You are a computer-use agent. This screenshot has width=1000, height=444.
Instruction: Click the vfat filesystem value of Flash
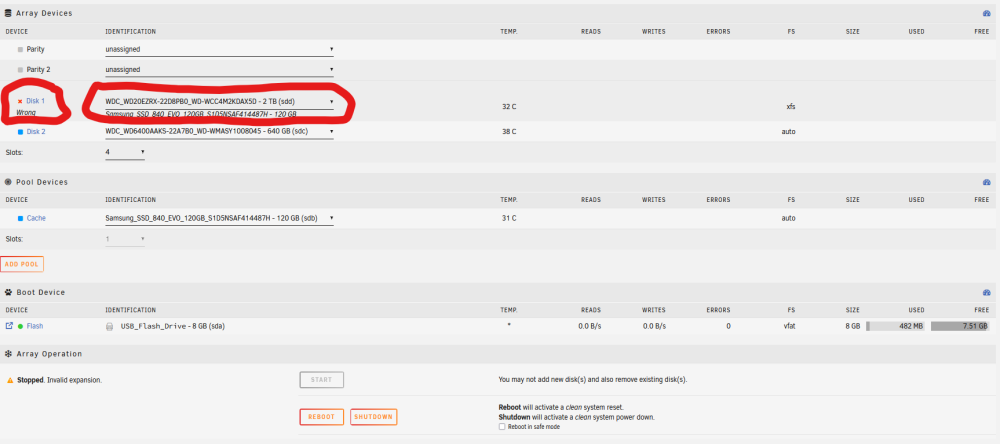[x=790, y=326]
